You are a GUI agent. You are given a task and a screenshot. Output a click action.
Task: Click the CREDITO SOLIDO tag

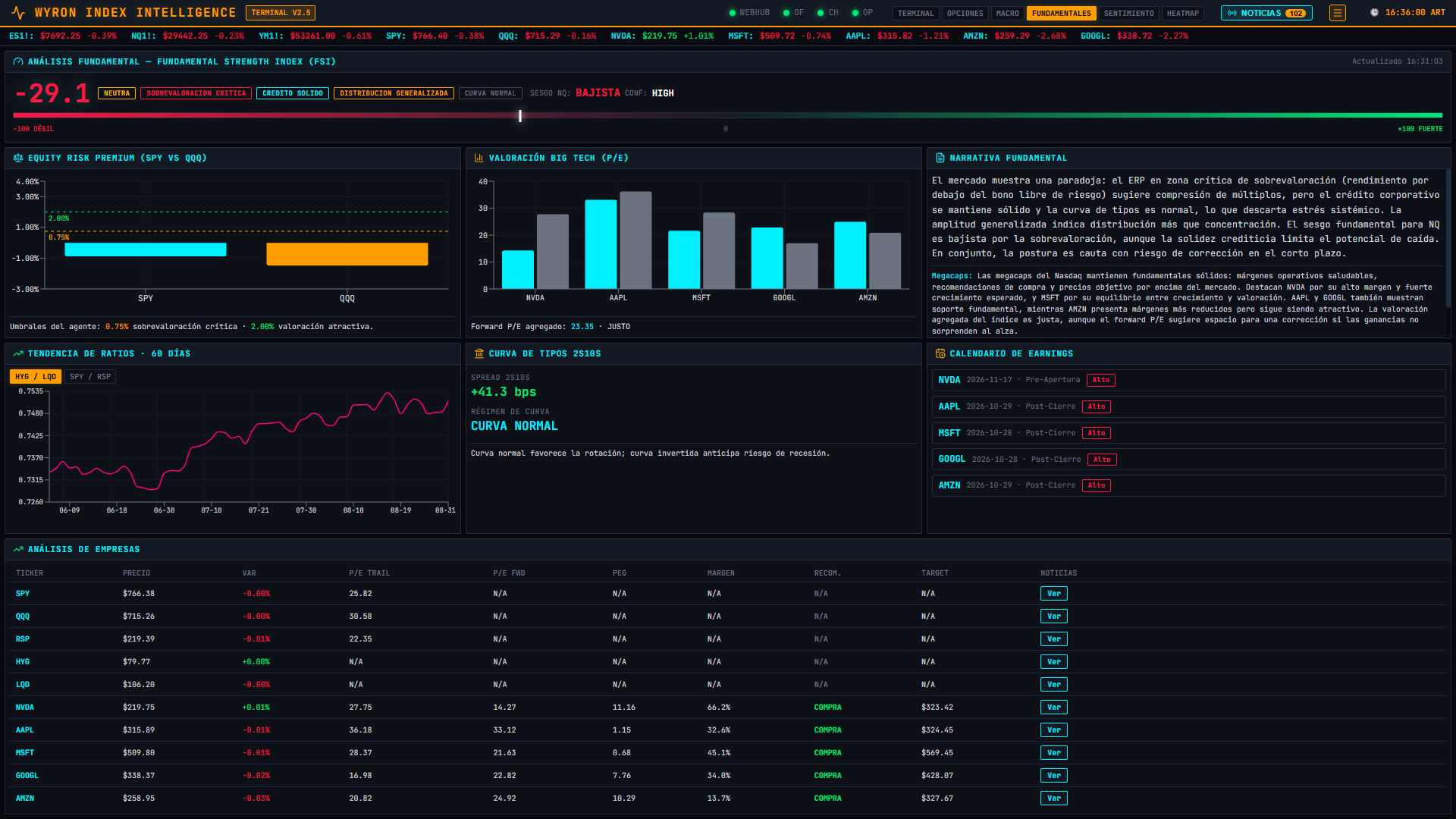(293, 93)
